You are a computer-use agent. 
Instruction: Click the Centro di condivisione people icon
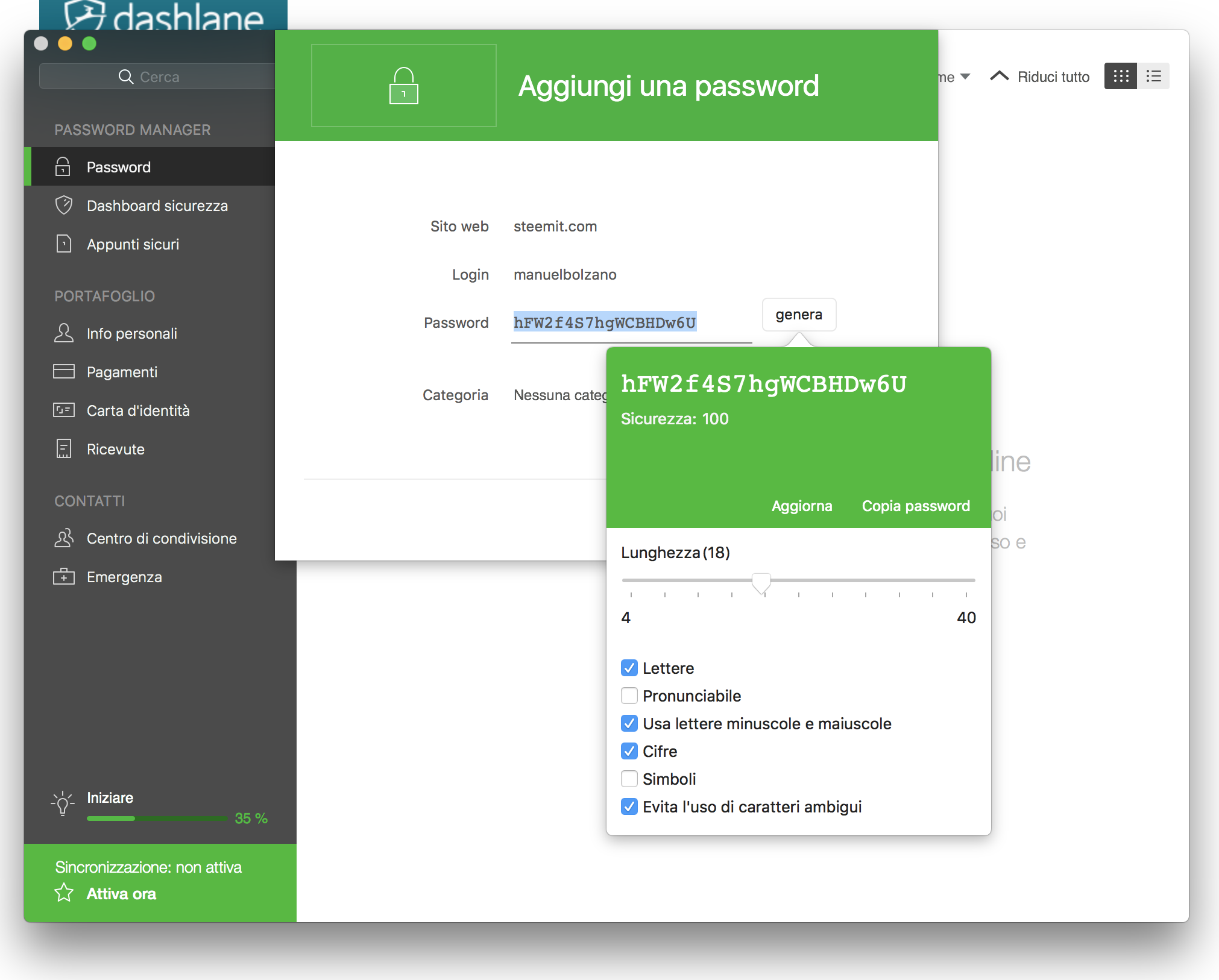[63, 538]
